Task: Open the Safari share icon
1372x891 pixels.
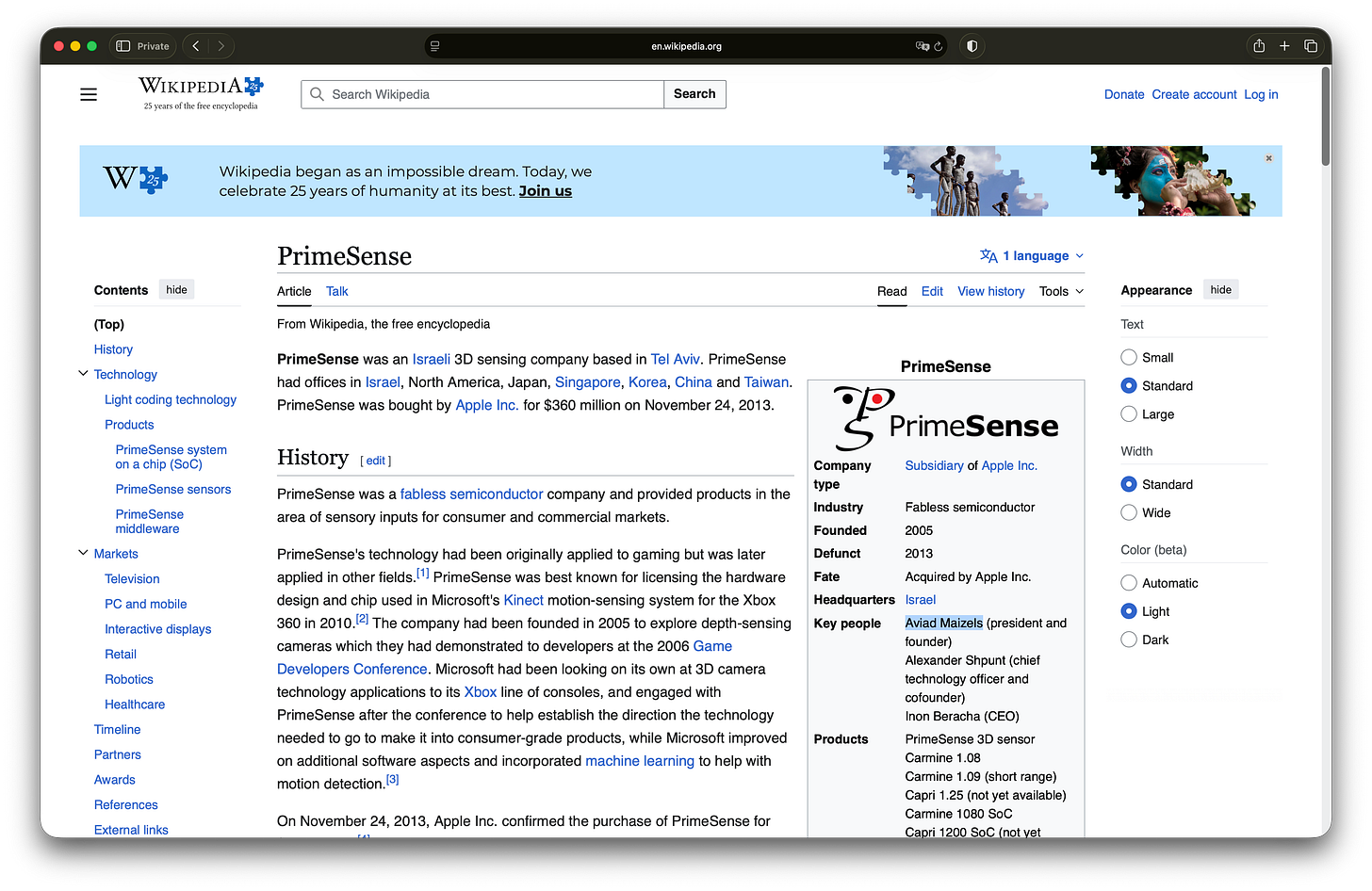Action: (x=1259, y=46)
